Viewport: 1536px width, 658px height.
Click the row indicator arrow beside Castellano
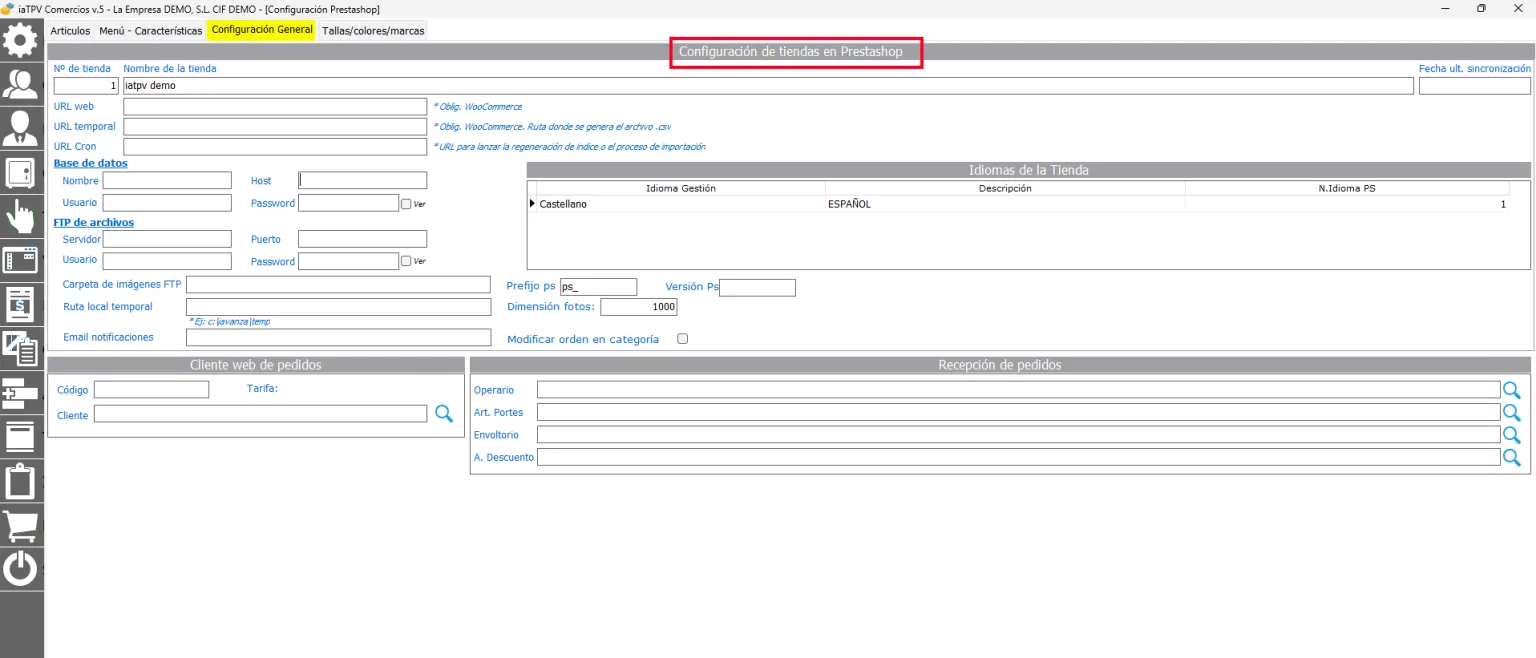532,204
